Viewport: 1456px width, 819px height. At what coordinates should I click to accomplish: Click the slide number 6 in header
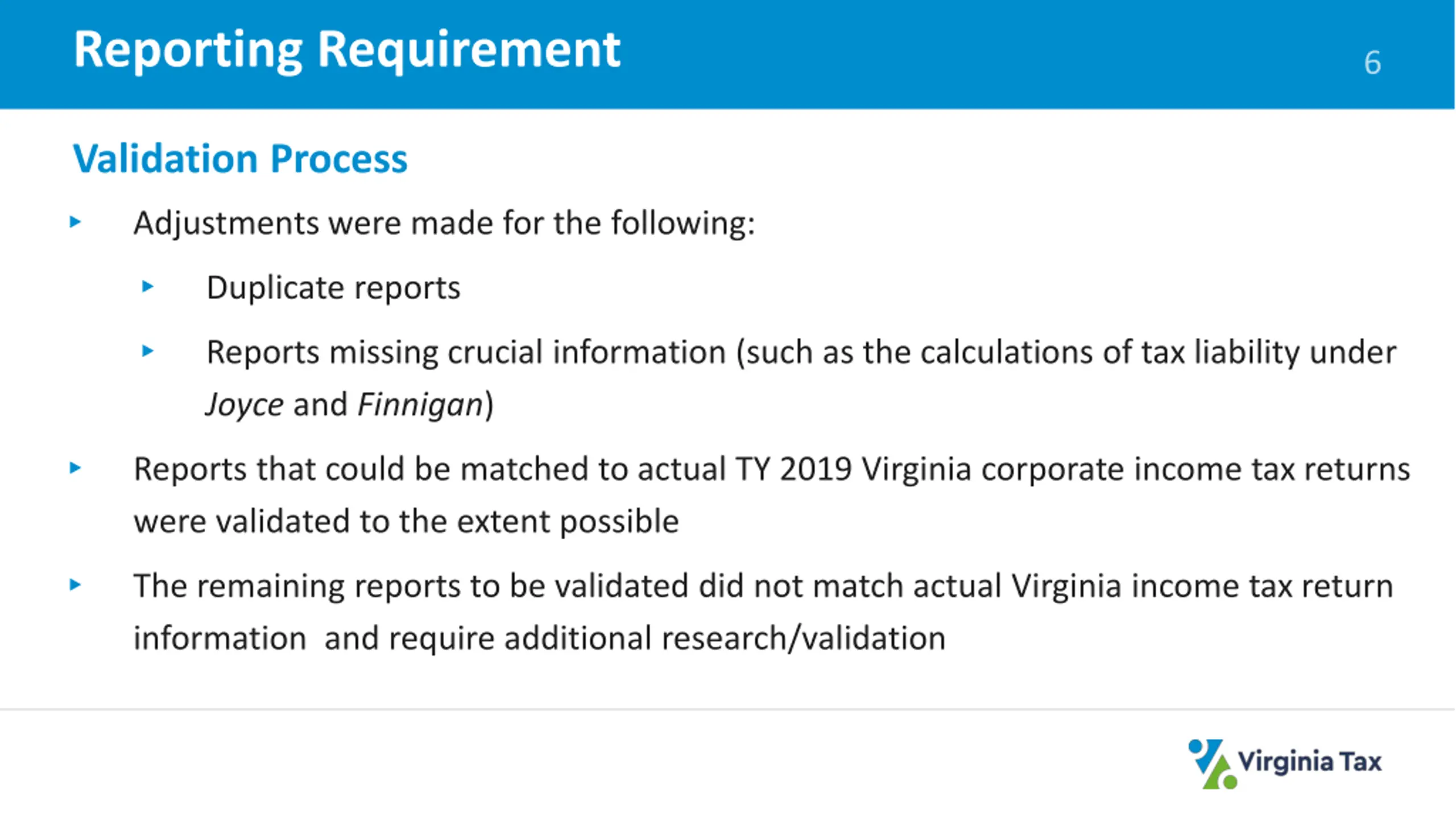(x=1372, y=63)
